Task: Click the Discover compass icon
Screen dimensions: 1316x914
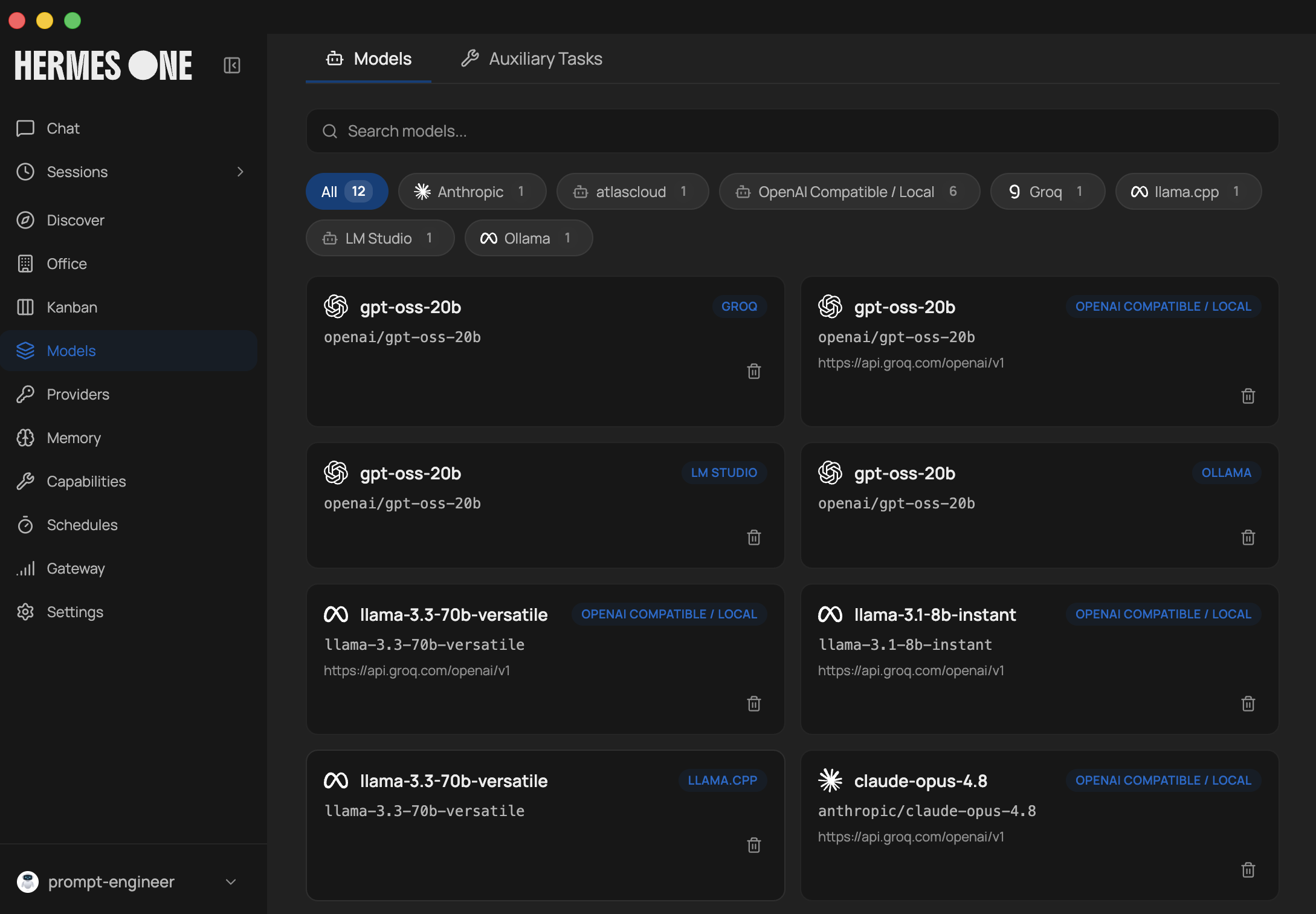Action: pyautogui.click(x=25, y=220)
